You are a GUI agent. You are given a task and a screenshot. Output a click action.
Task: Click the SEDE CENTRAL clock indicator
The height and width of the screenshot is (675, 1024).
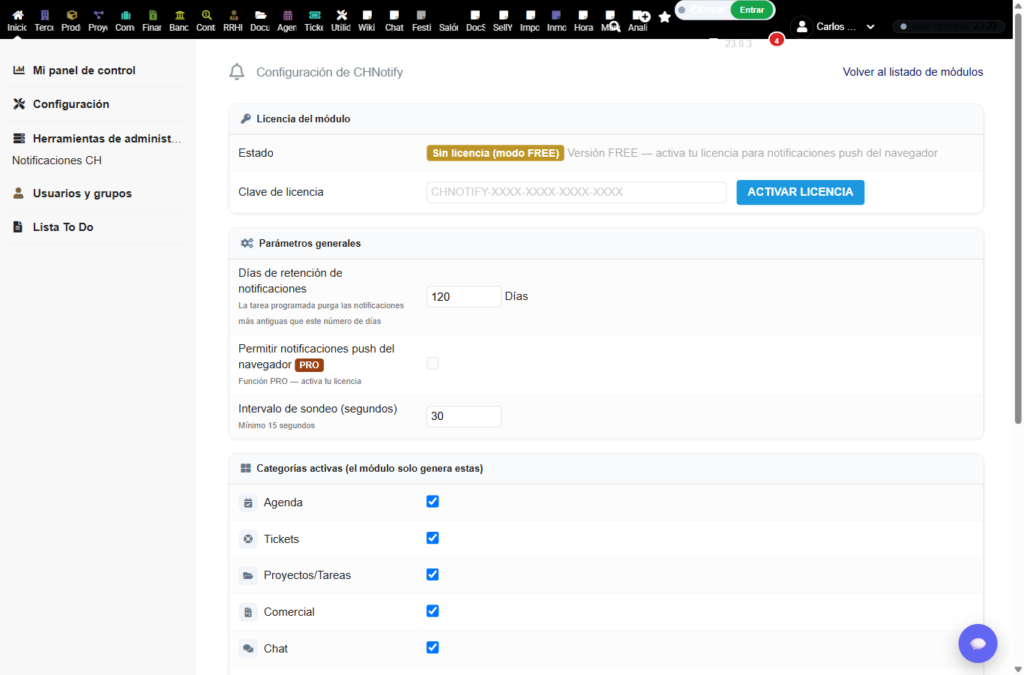(x=948, y=27)
